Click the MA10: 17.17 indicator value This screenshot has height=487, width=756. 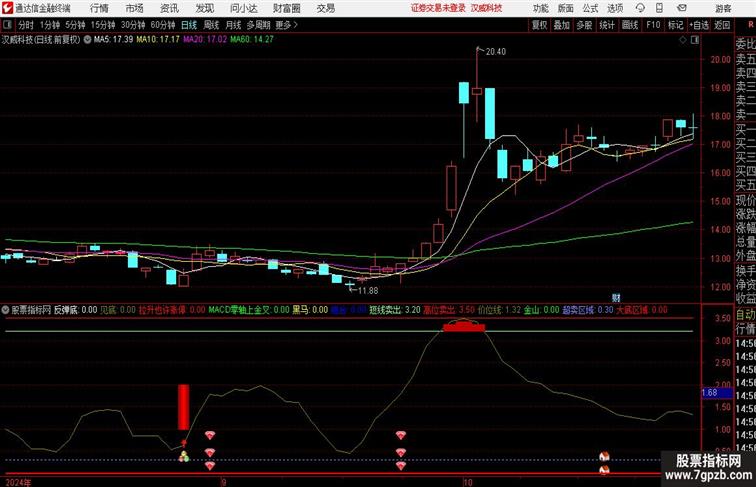[x=158, y=40]
